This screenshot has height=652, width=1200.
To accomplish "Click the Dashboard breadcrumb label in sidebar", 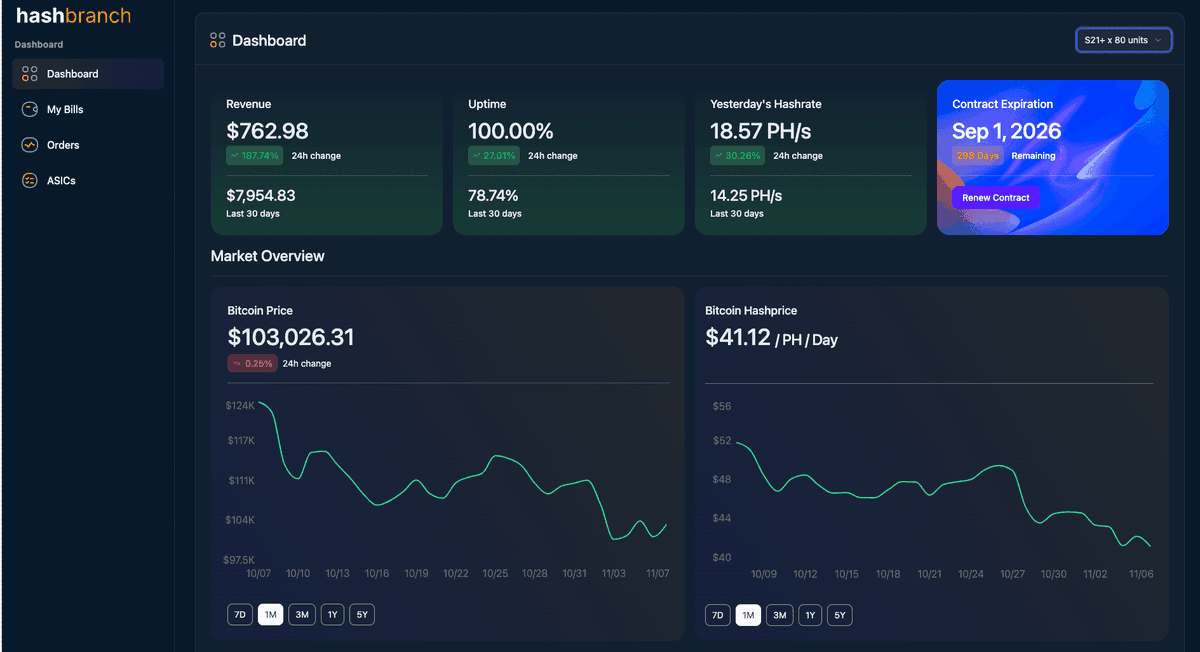I will (38, 44).
